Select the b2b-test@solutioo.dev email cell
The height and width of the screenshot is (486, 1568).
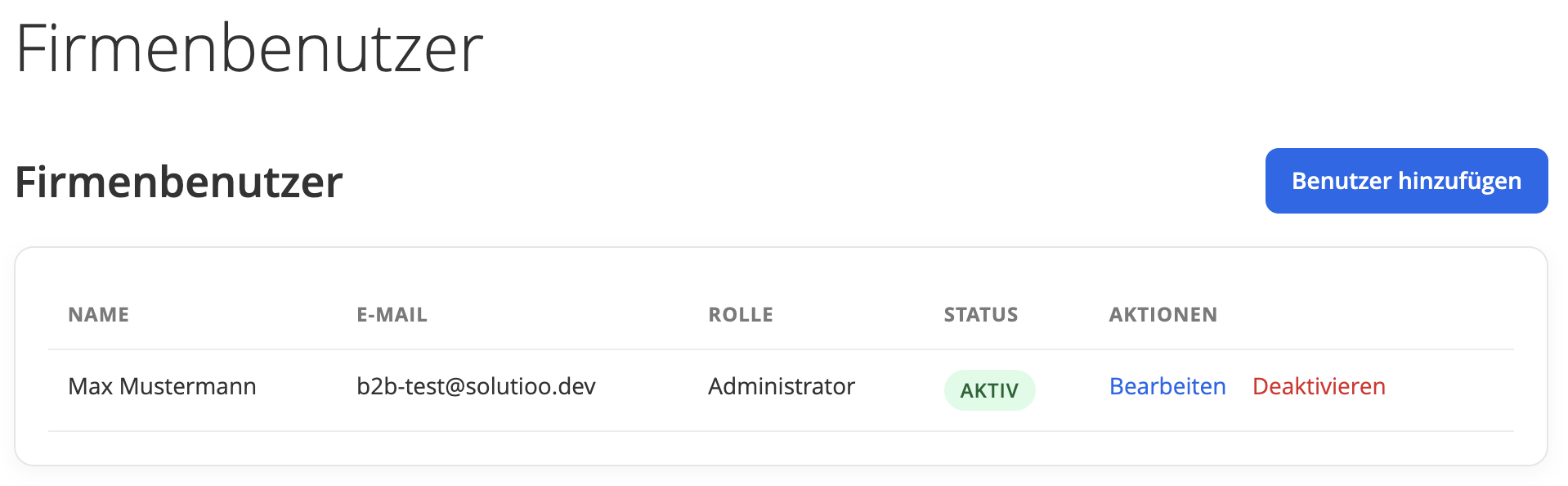pyautogui.click(x=476, y=386)
